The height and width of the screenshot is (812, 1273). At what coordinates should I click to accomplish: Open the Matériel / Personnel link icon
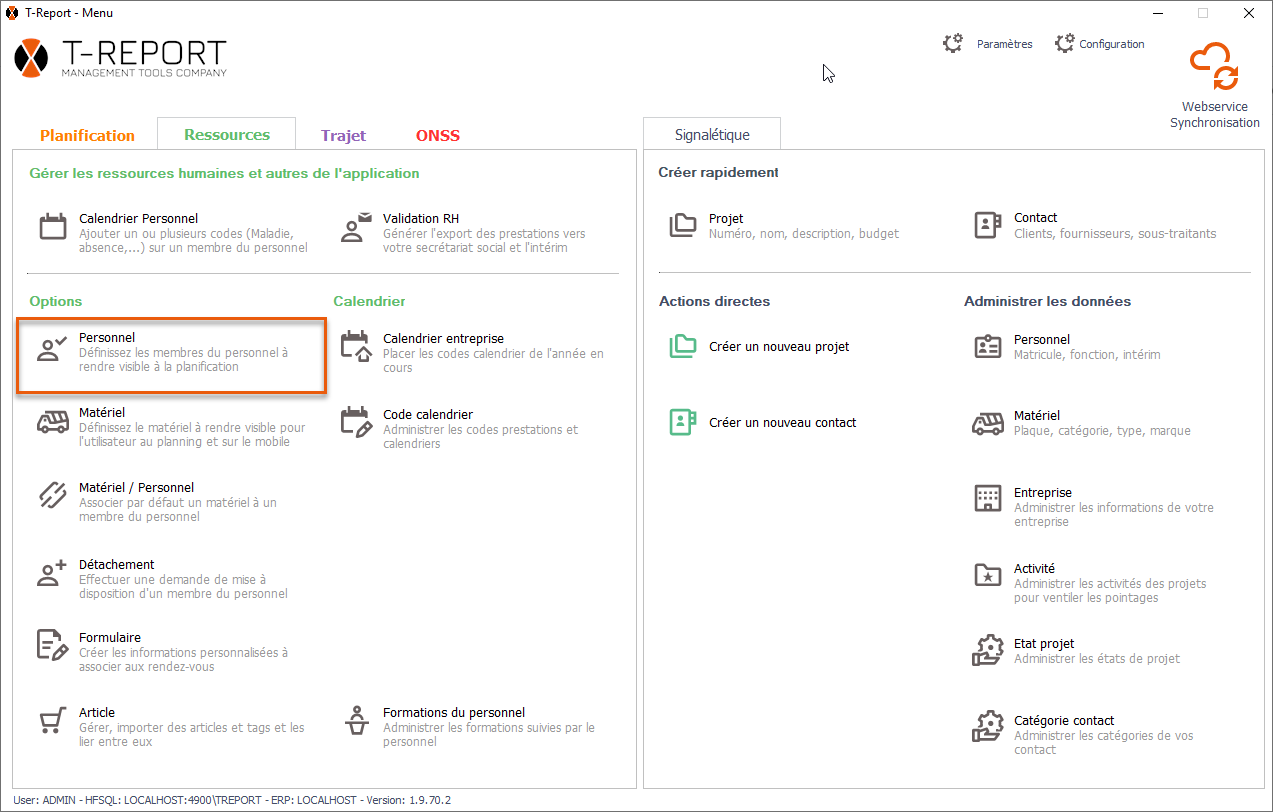[x=53, y=496]
